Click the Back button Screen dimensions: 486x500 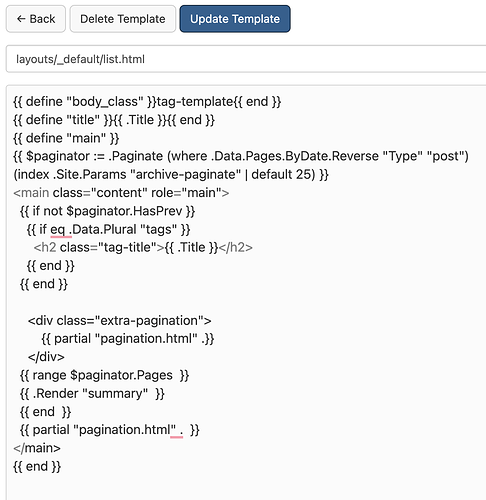36,19
